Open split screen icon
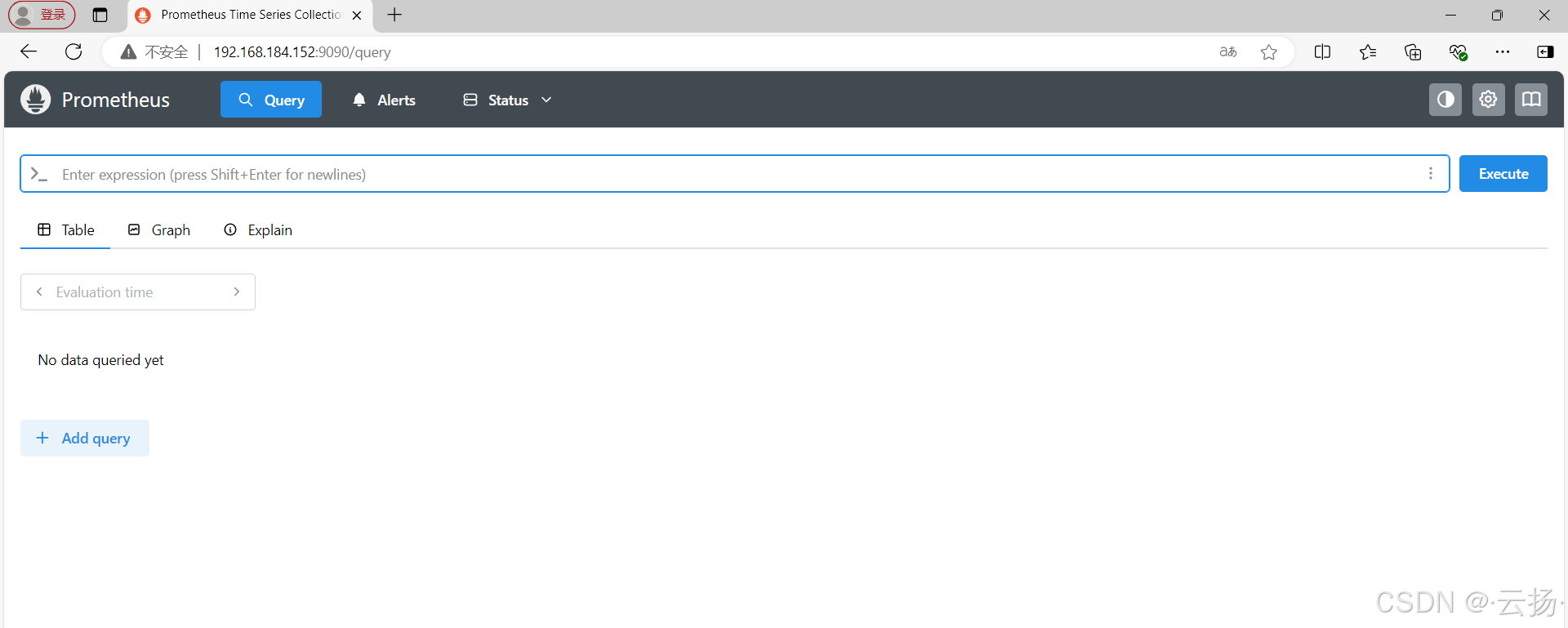This screenshot has height=628, width=1568. point(1323,52)
